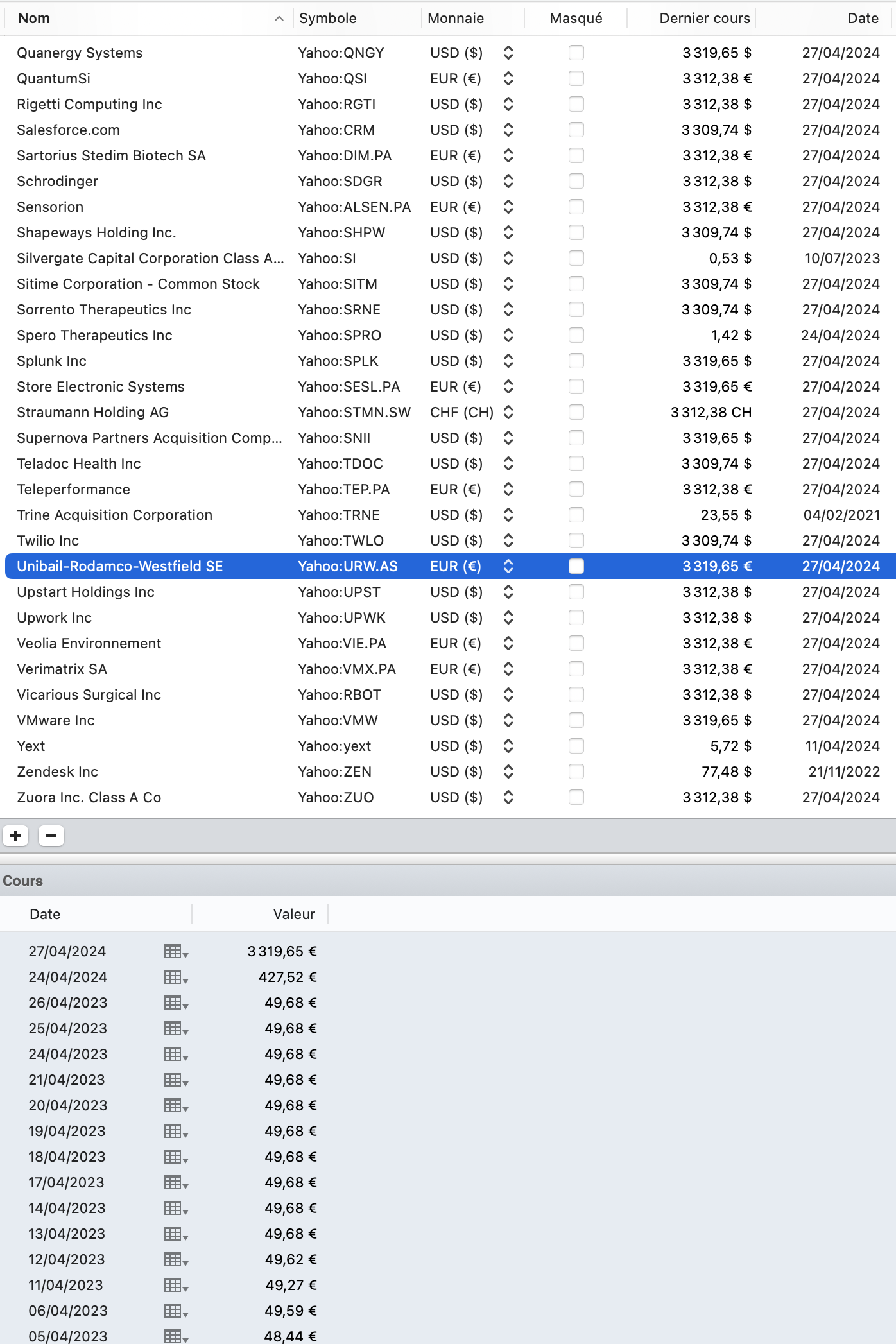896x1344 pixels.
Task: Sort by Masqué column header
Action: pyautogui.click(x=576, y=19)
